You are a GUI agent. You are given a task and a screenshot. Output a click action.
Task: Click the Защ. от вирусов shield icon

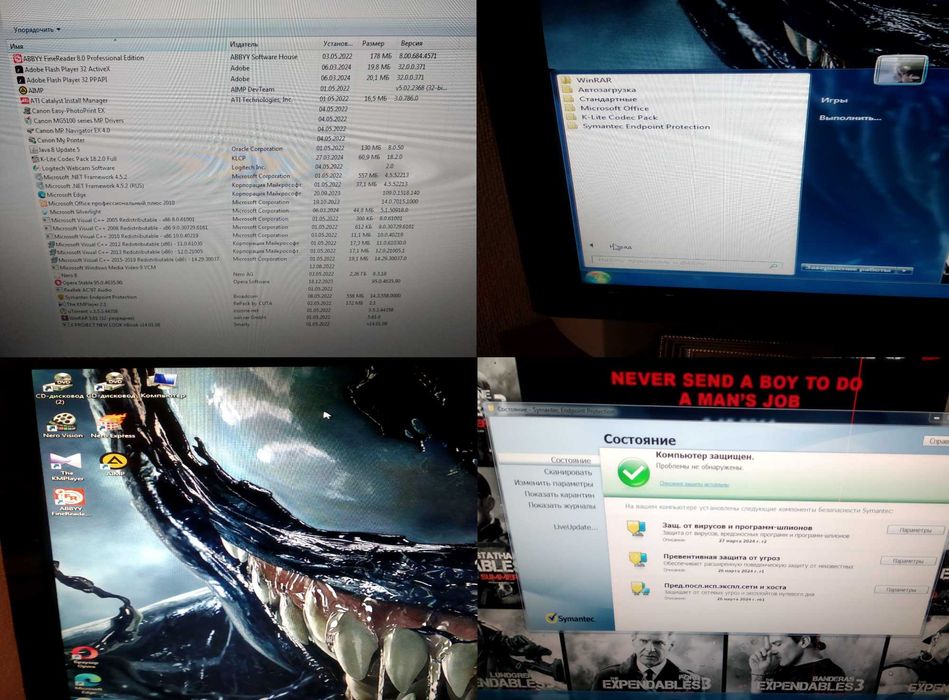636,529
